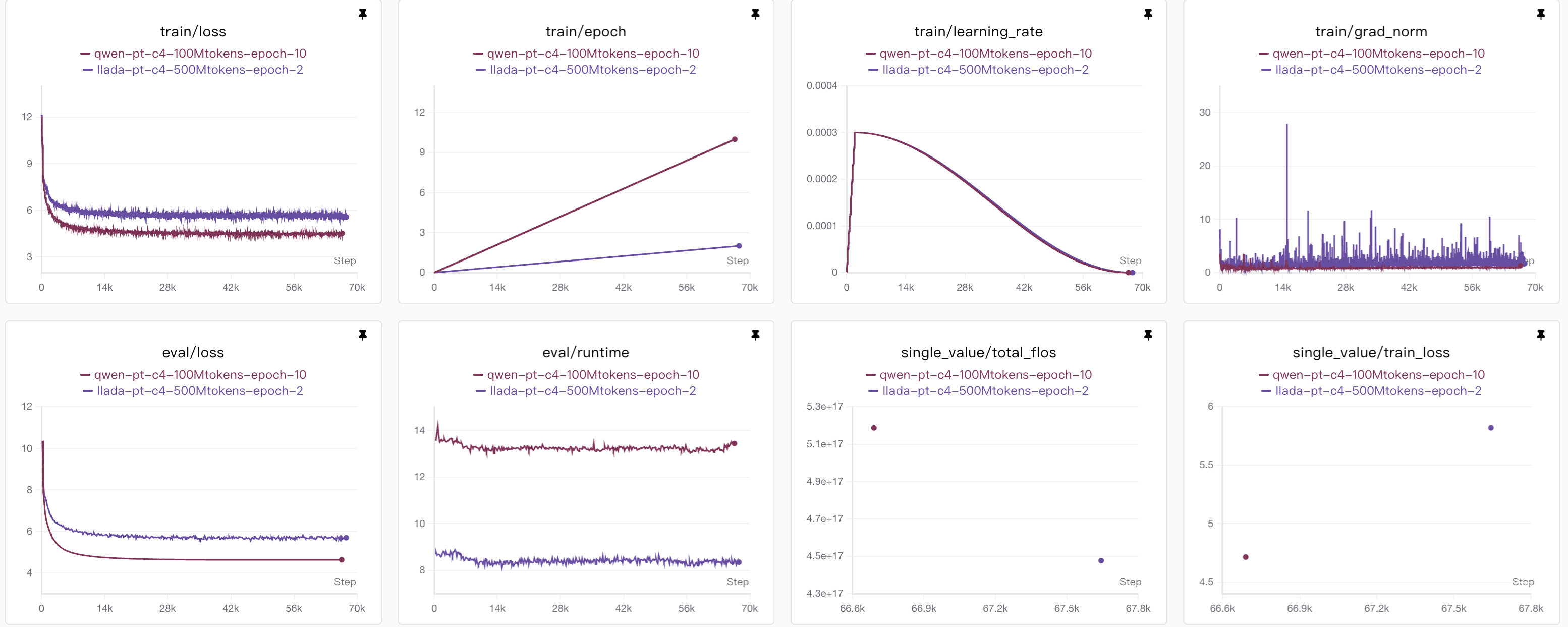This screenshot has height=627, width=1568.
Task: Pin the eval/loss chart
Action: pyautogui.click(x=363, y=335)
